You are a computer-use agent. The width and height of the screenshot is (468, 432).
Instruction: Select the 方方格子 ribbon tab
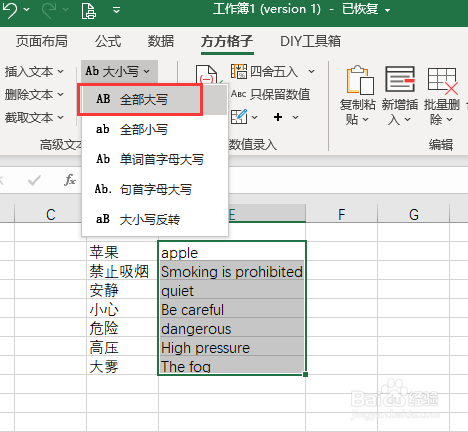[x=227, y=41]
